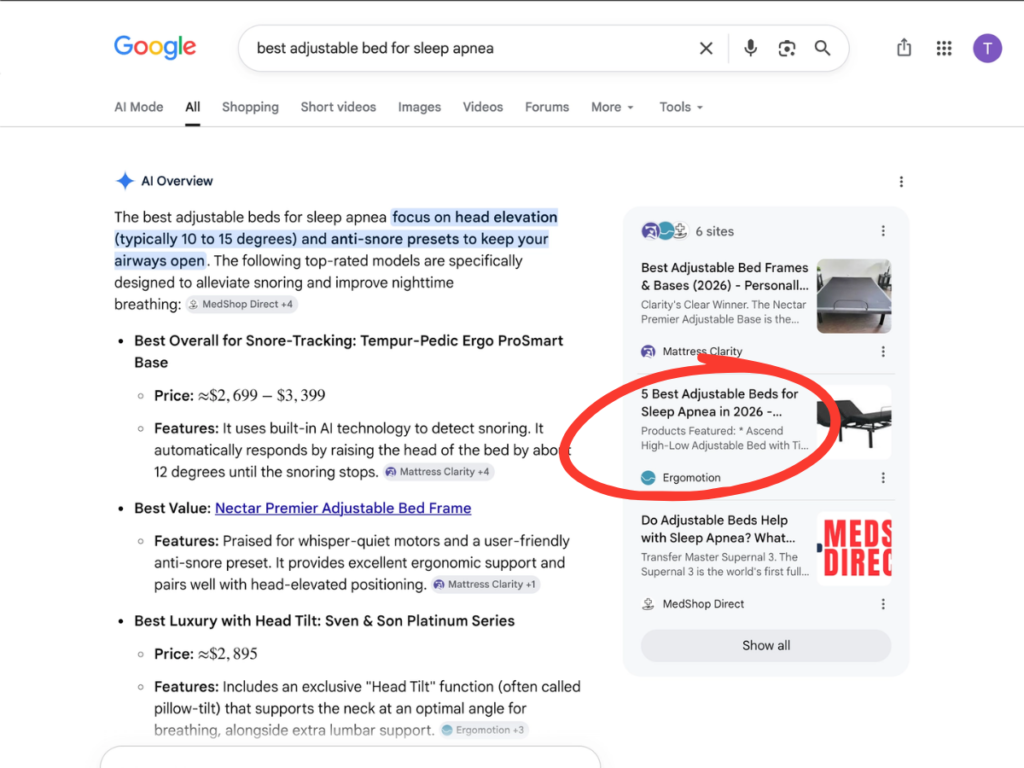Screen dimensions: 1024x768
Task: Open options menu for MedShop Direct source
Action: [x=883, y=604]
